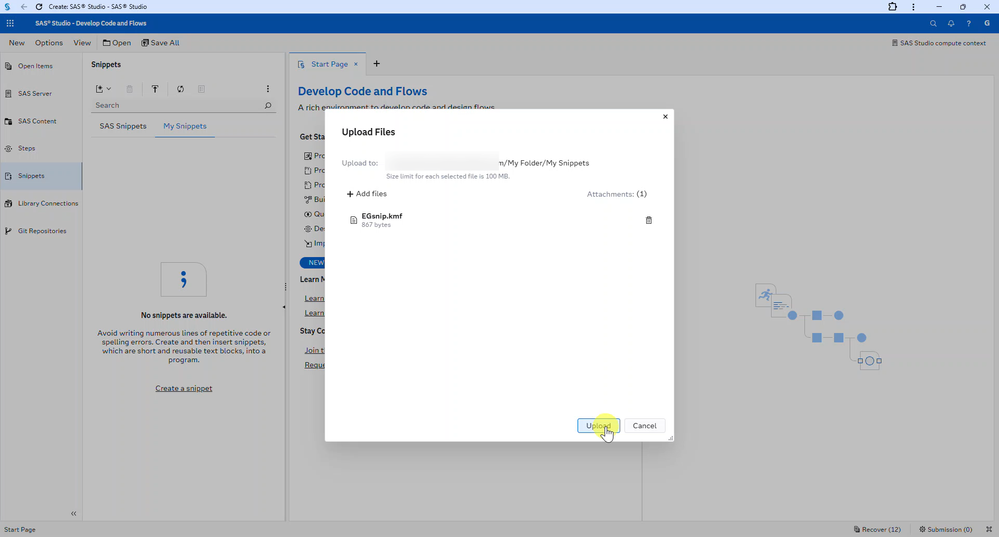Viewport: 999px width, 537px height.
Task: Select Snippets in the sidebar
Action: point(41,176)
